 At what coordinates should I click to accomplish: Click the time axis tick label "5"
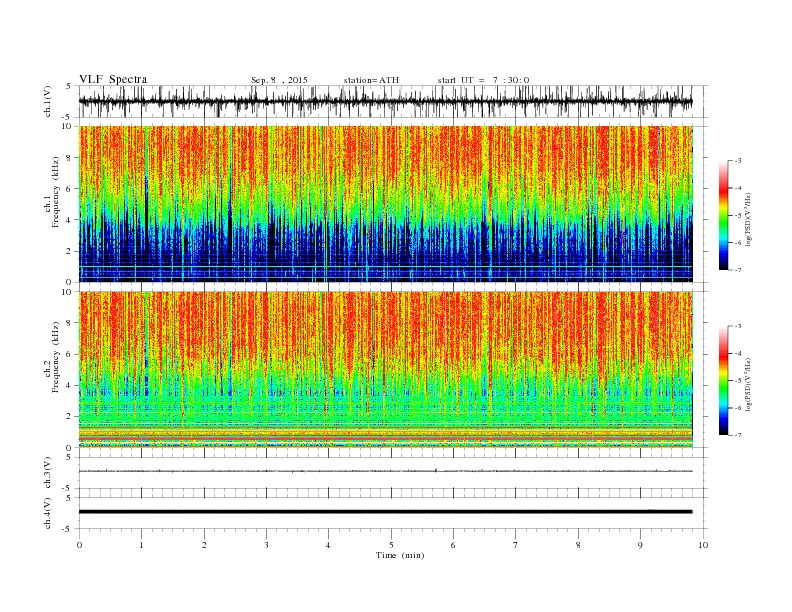(x=391, y=545)
